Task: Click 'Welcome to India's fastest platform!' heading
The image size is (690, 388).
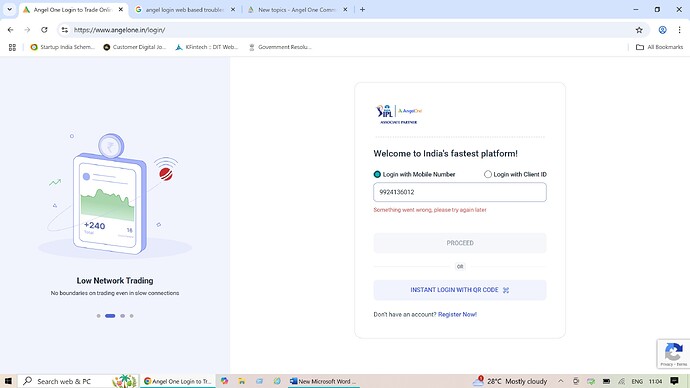Action: tap(445, 154)
